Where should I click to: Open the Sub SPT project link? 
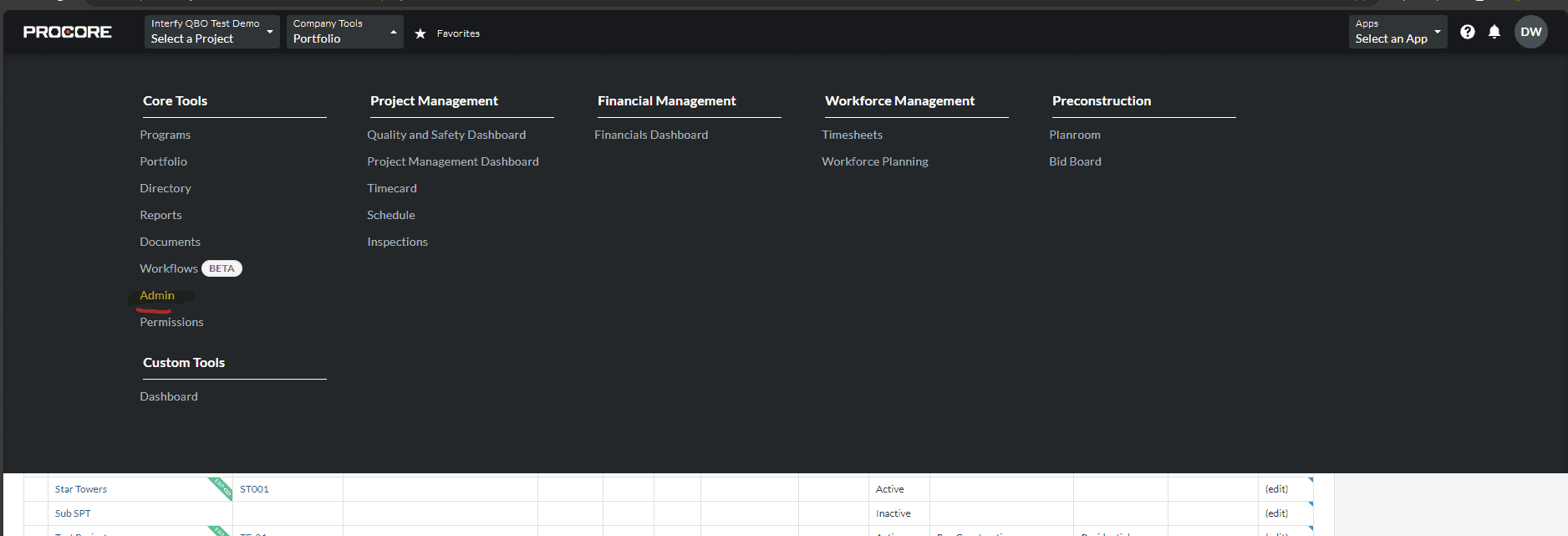pyautogui.click(x=73, y=513)
